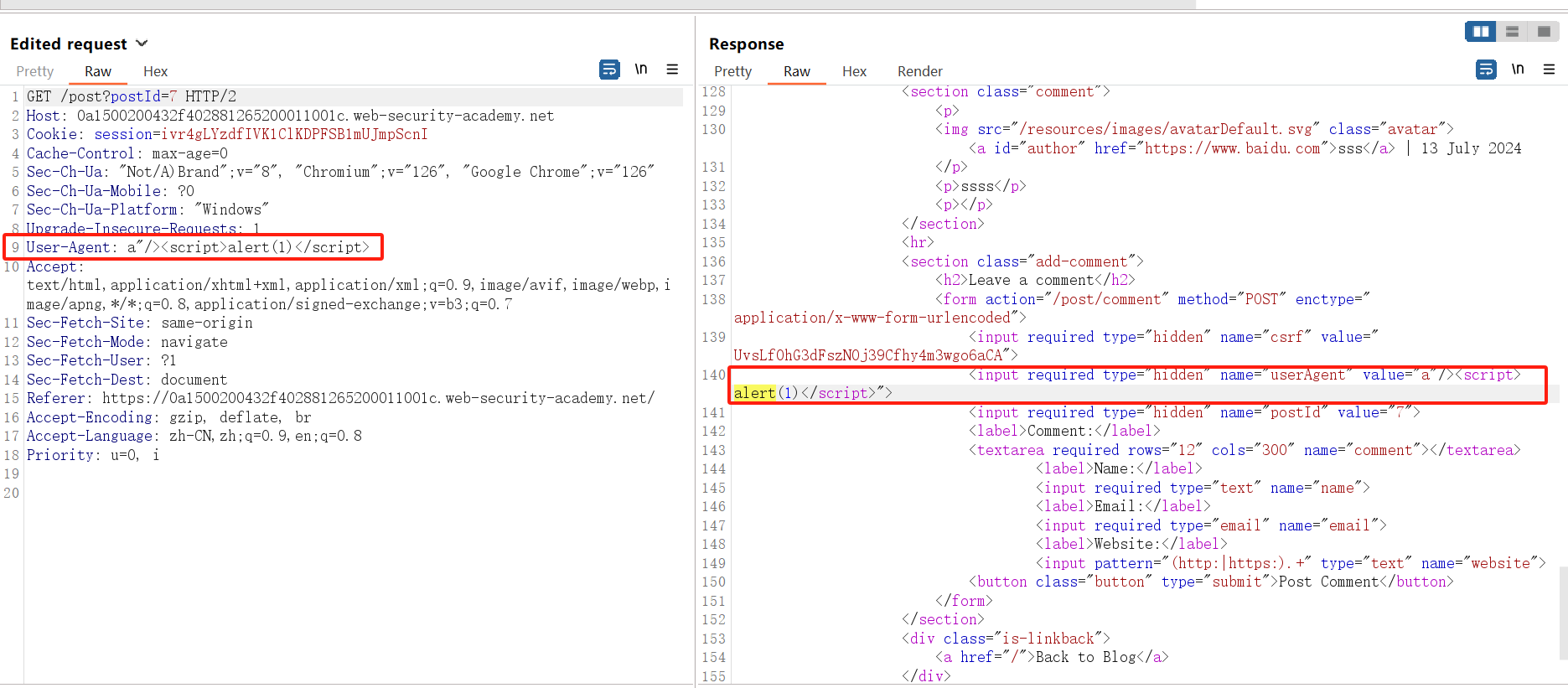
Task: Select combined tabbed layout view icon
Action: pyautogui.click(x=1543, y=32)
